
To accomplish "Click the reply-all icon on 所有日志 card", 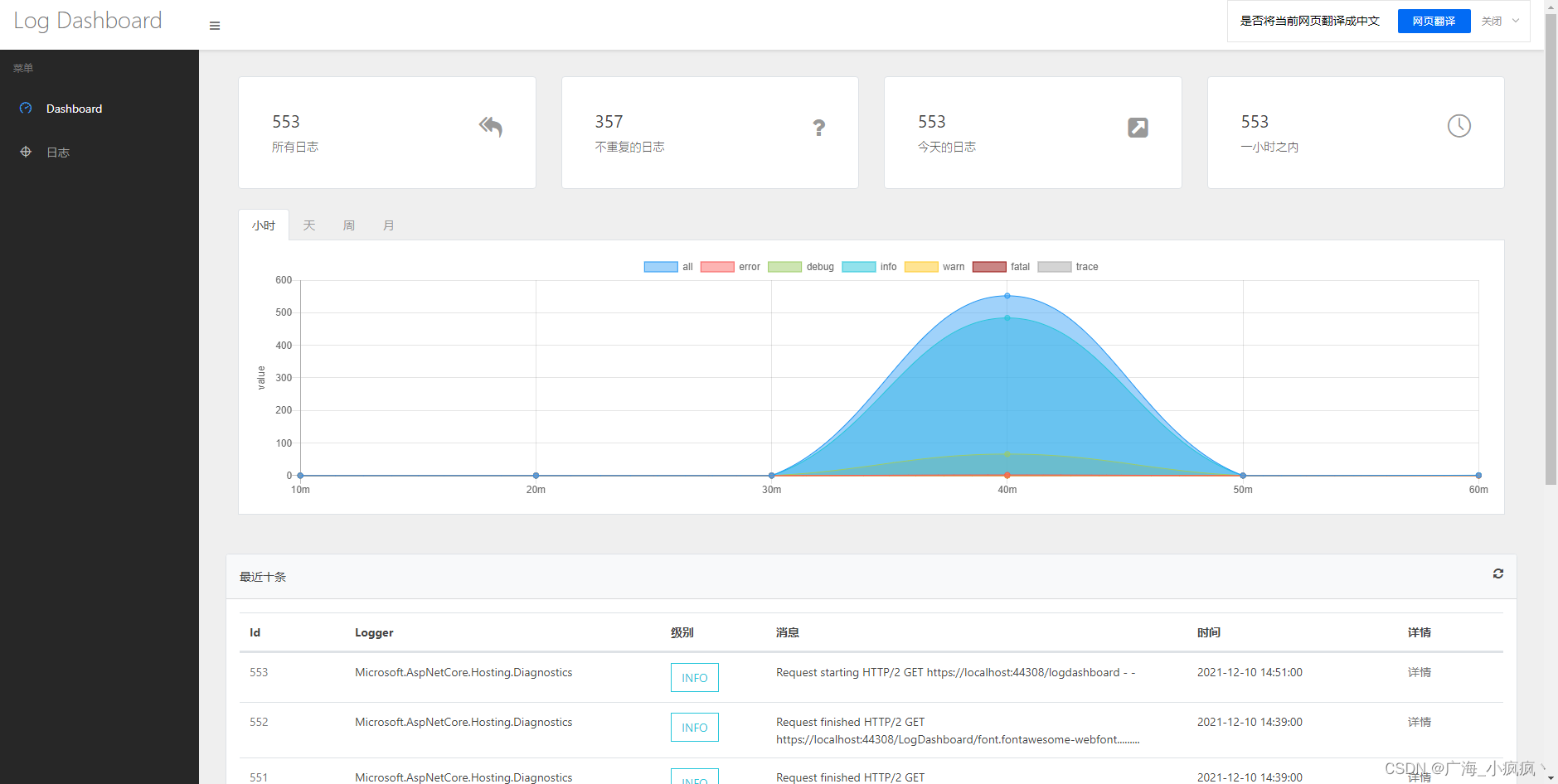I will 490,127.
